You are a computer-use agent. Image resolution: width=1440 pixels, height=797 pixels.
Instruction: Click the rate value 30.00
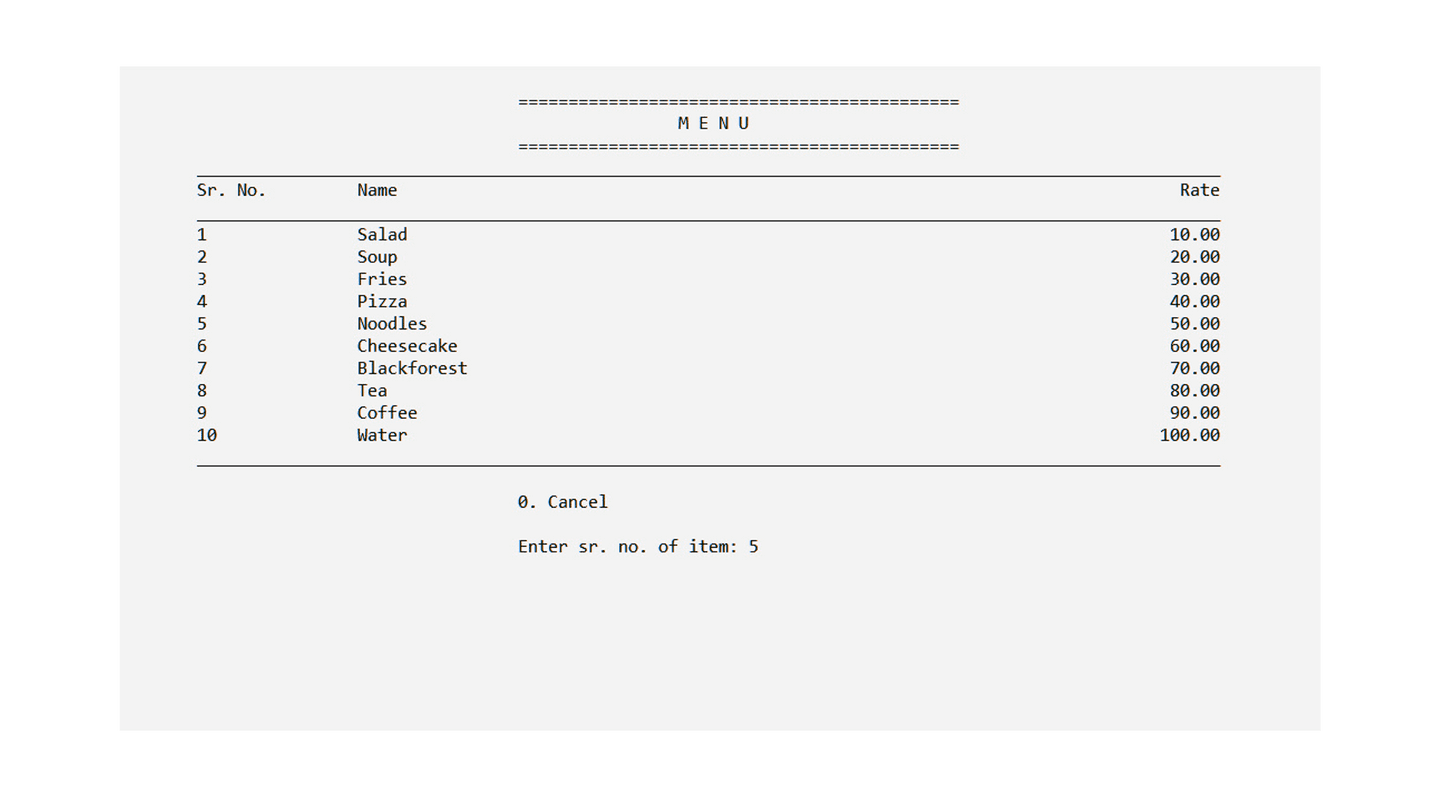pos(1195,279)
